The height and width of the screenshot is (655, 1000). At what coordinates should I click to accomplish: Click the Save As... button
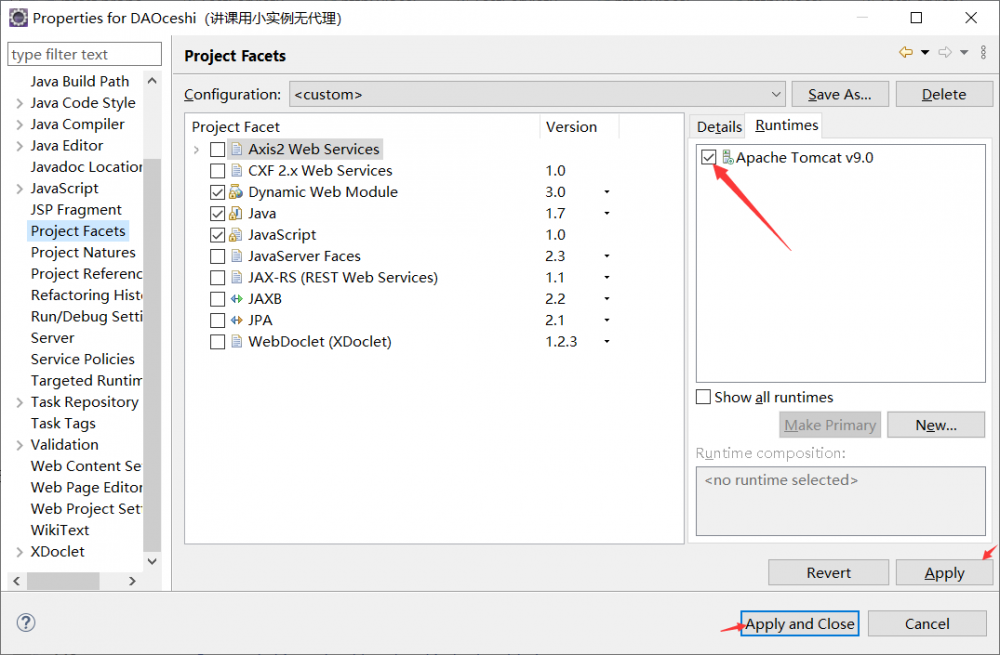tap(839, 94)
